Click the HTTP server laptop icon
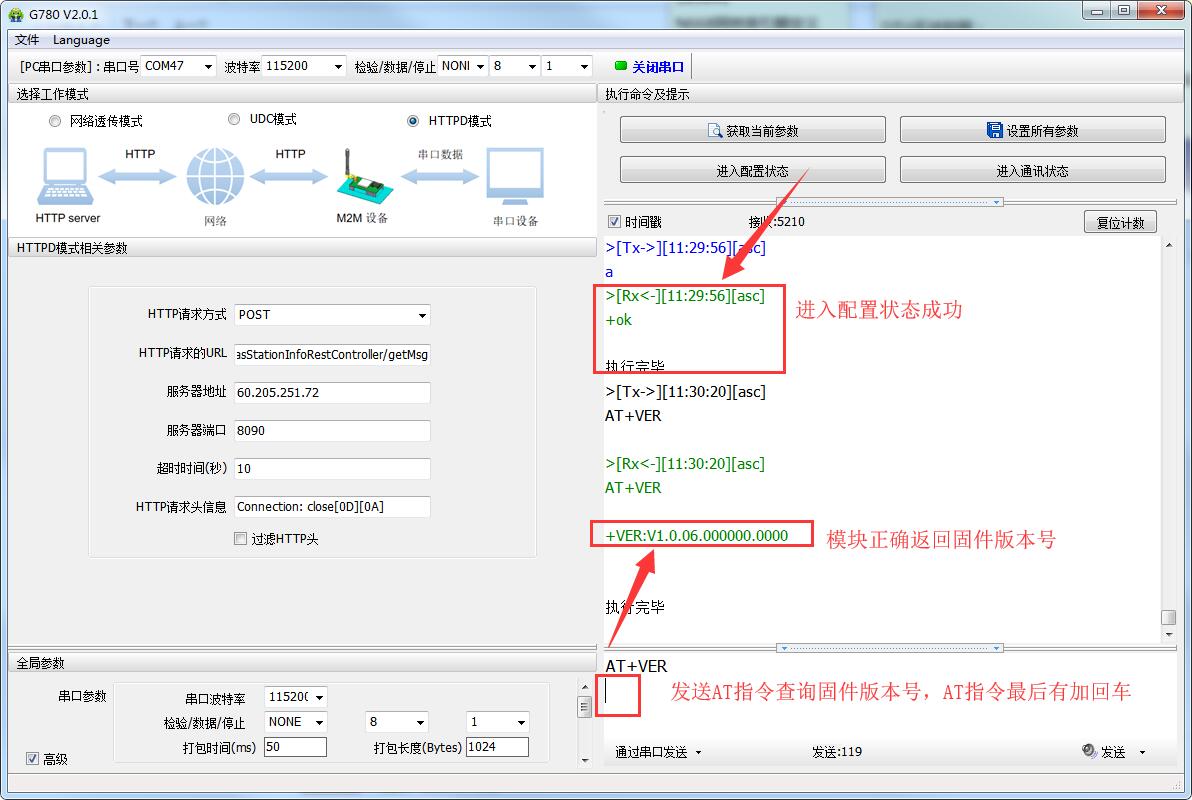1192x800 pixels. (67, 178)
